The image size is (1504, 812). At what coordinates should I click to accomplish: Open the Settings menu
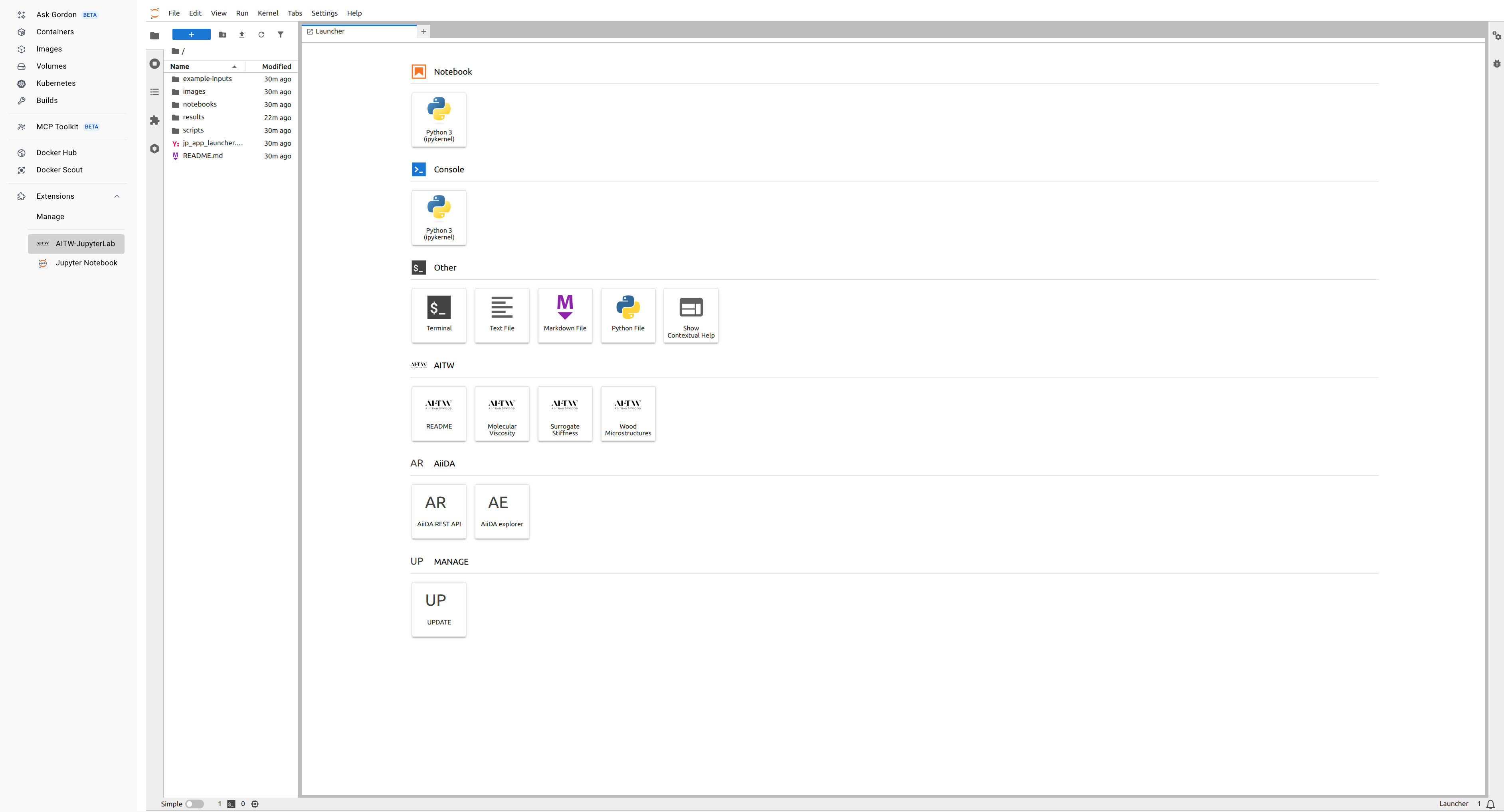pyautogui.click(x=324, y=13)
